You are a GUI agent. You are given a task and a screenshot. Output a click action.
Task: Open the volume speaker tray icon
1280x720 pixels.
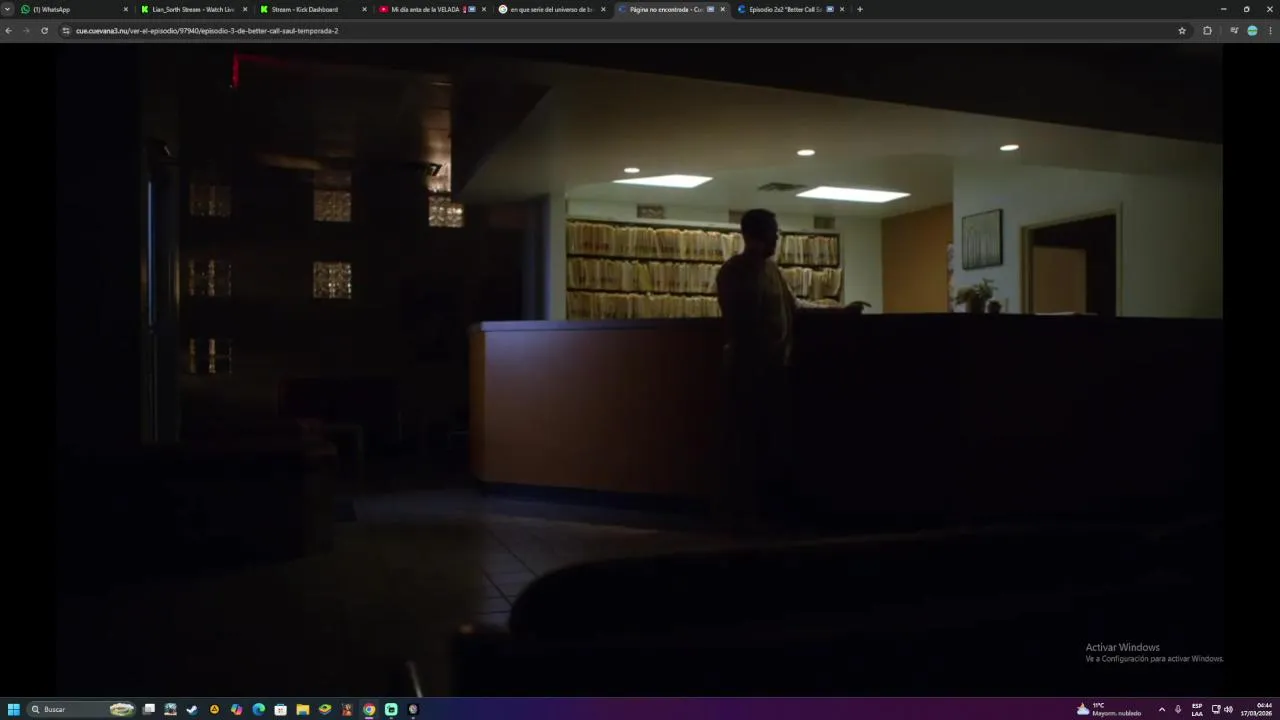click(1228, 709)
